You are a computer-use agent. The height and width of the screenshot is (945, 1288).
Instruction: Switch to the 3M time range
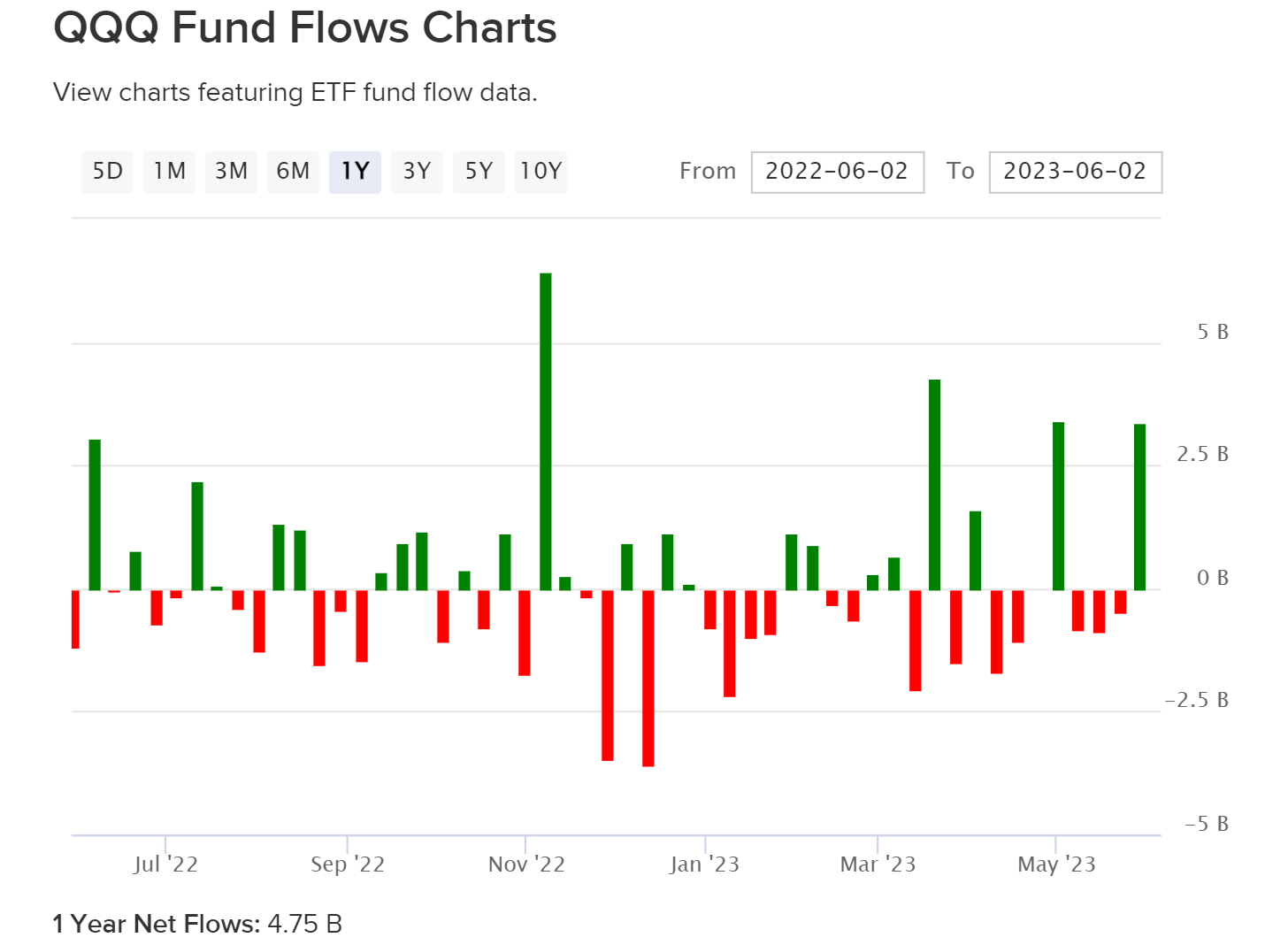(231, 172)
